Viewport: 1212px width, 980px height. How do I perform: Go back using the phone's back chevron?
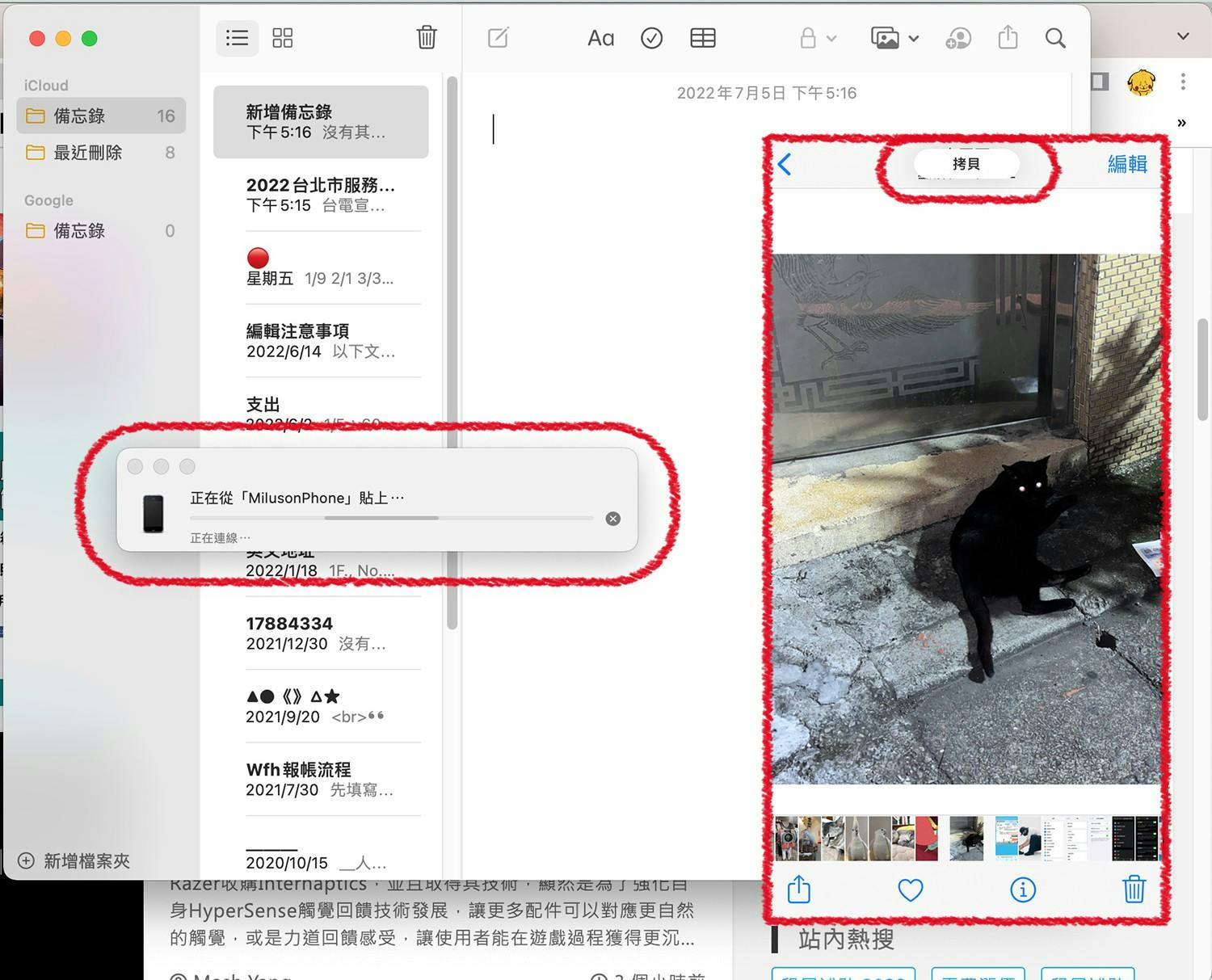[785, 164]
